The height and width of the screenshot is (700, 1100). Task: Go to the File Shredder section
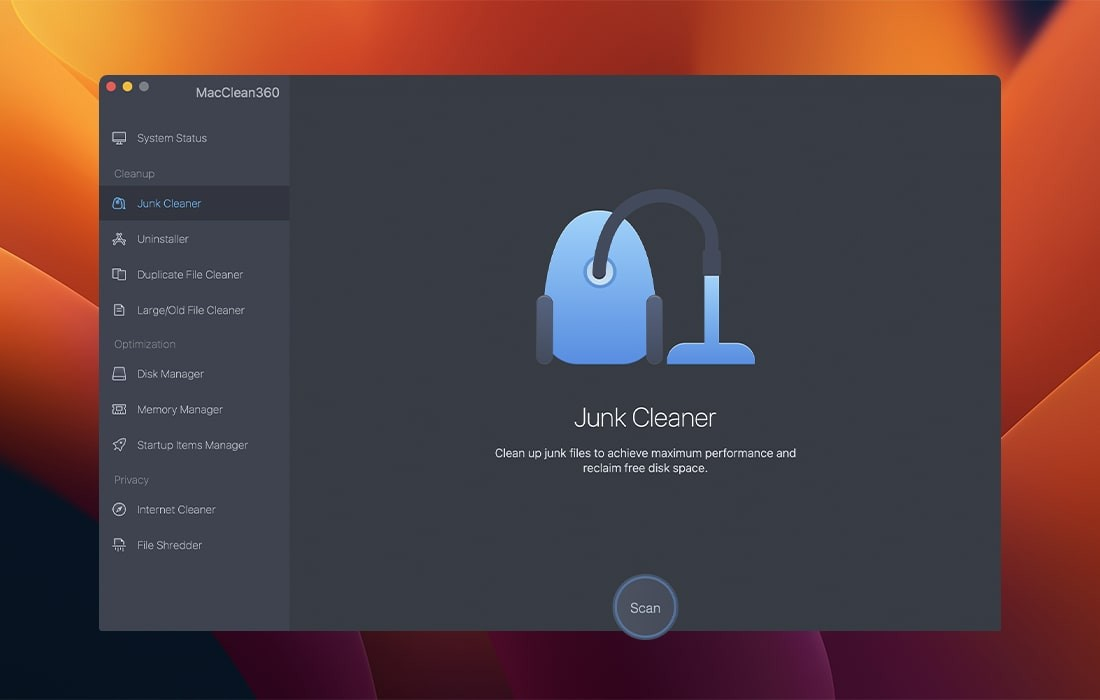(x=169, y=545)
